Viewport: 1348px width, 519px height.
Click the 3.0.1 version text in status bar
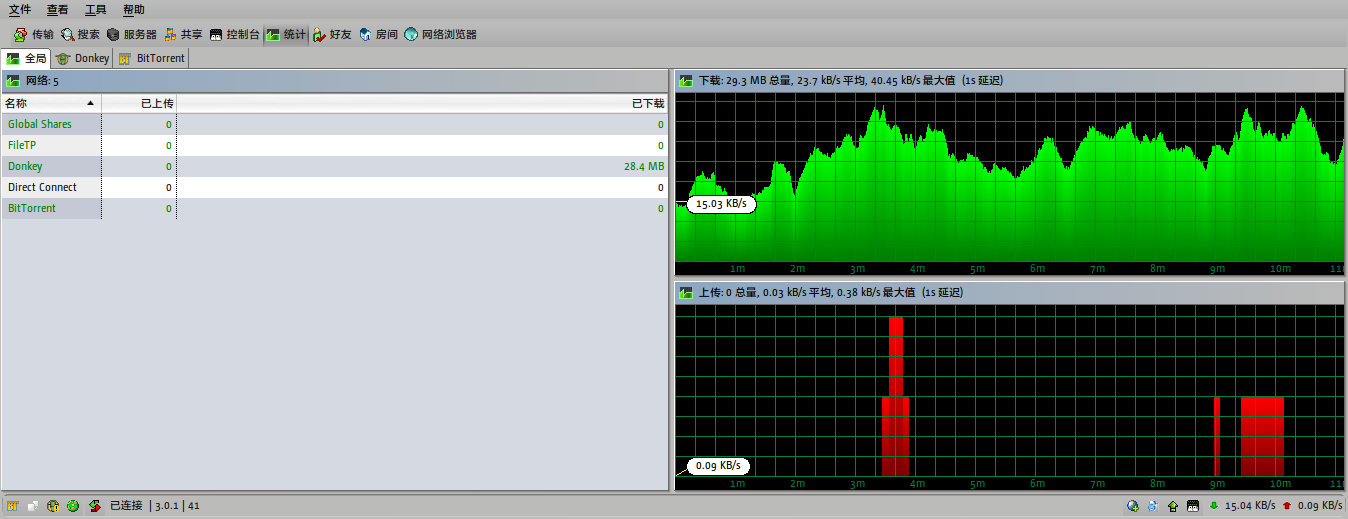pyautogui.click(x=166, y=506)
